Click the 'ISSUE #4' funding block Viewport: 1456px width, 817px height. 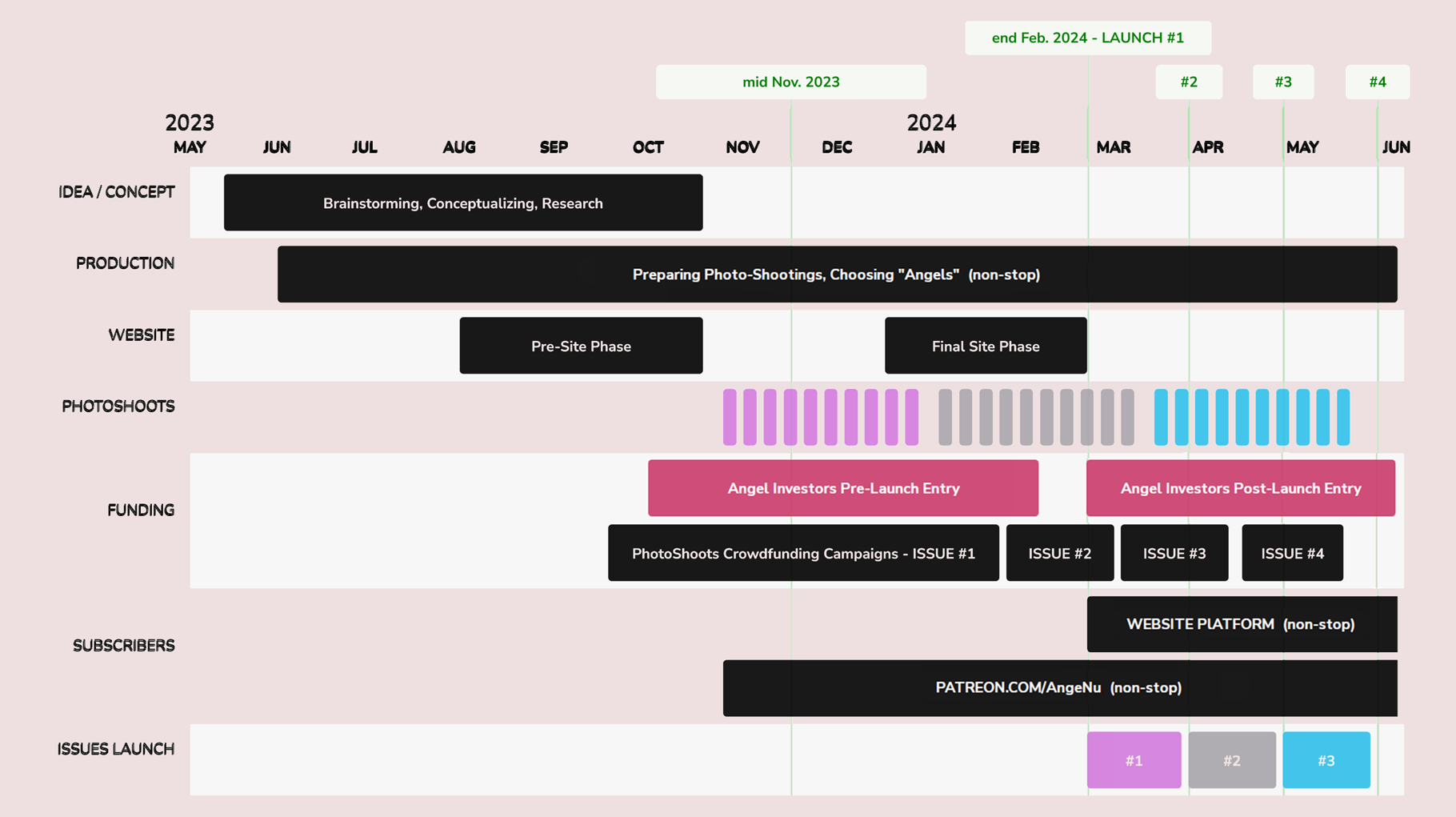(1292, 553)
